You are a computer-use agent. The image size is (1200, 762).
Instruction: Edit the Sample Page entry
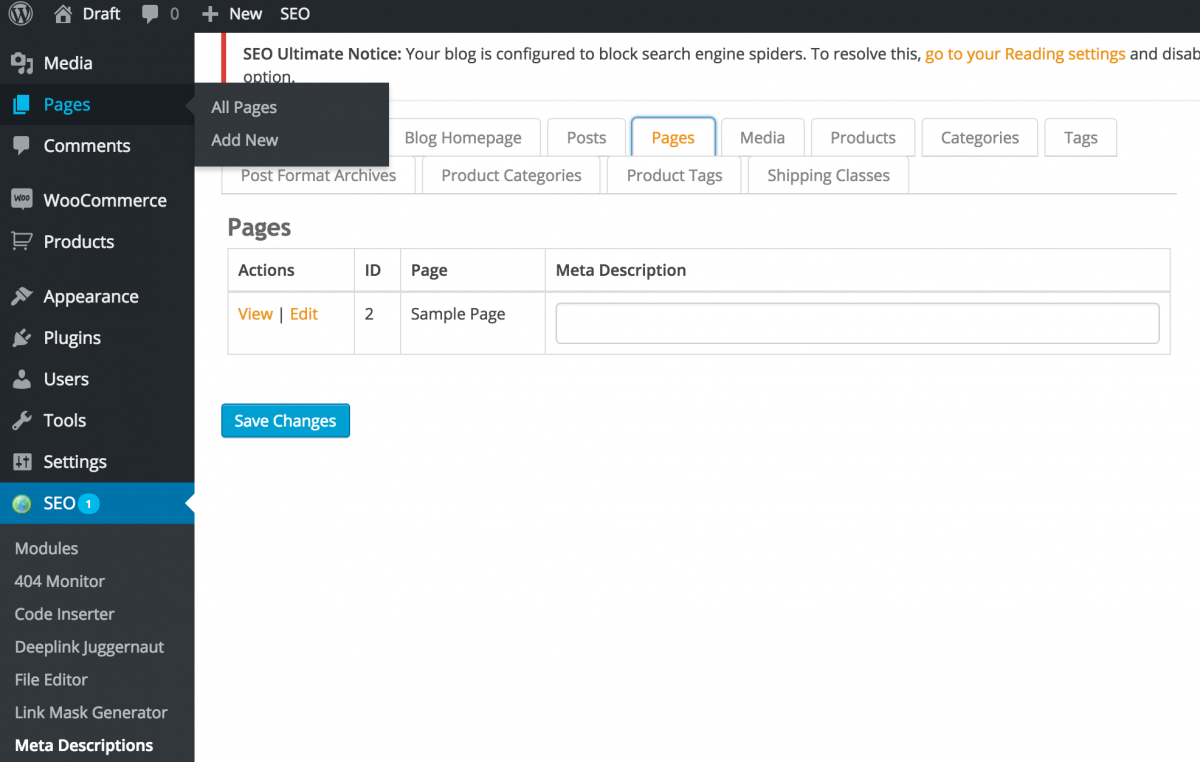(303, 313)
